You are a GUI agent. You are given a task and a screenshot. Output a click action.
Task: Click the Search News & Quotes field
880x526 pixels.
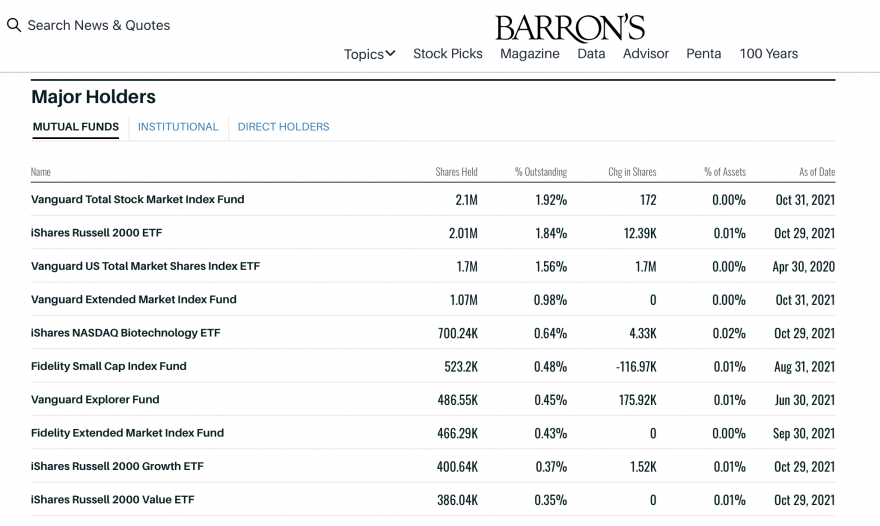(99, 25)
